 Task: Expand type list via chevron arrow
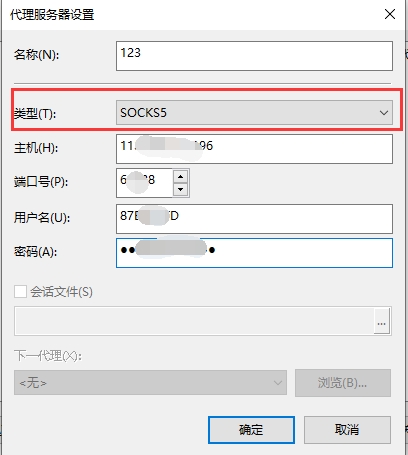(x=384, y=113)
